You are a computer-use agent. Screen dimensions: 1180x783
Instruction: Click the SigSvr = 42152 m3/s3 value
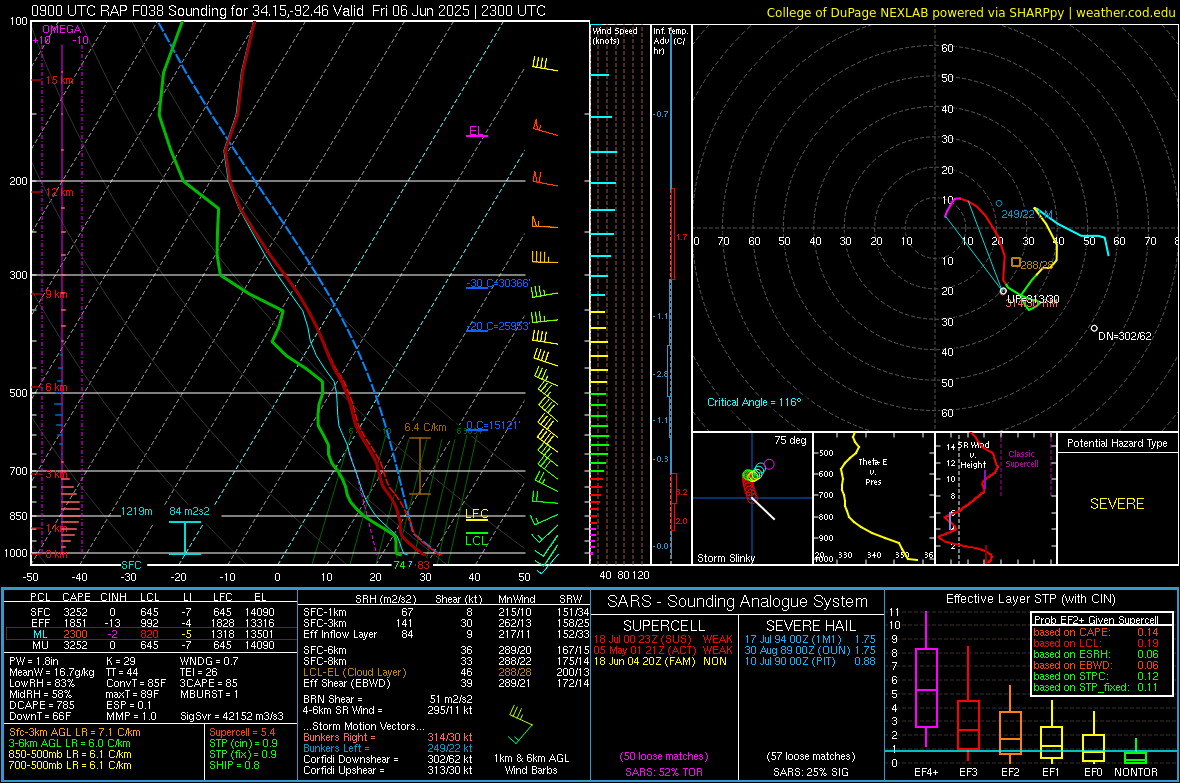point(232,716)
